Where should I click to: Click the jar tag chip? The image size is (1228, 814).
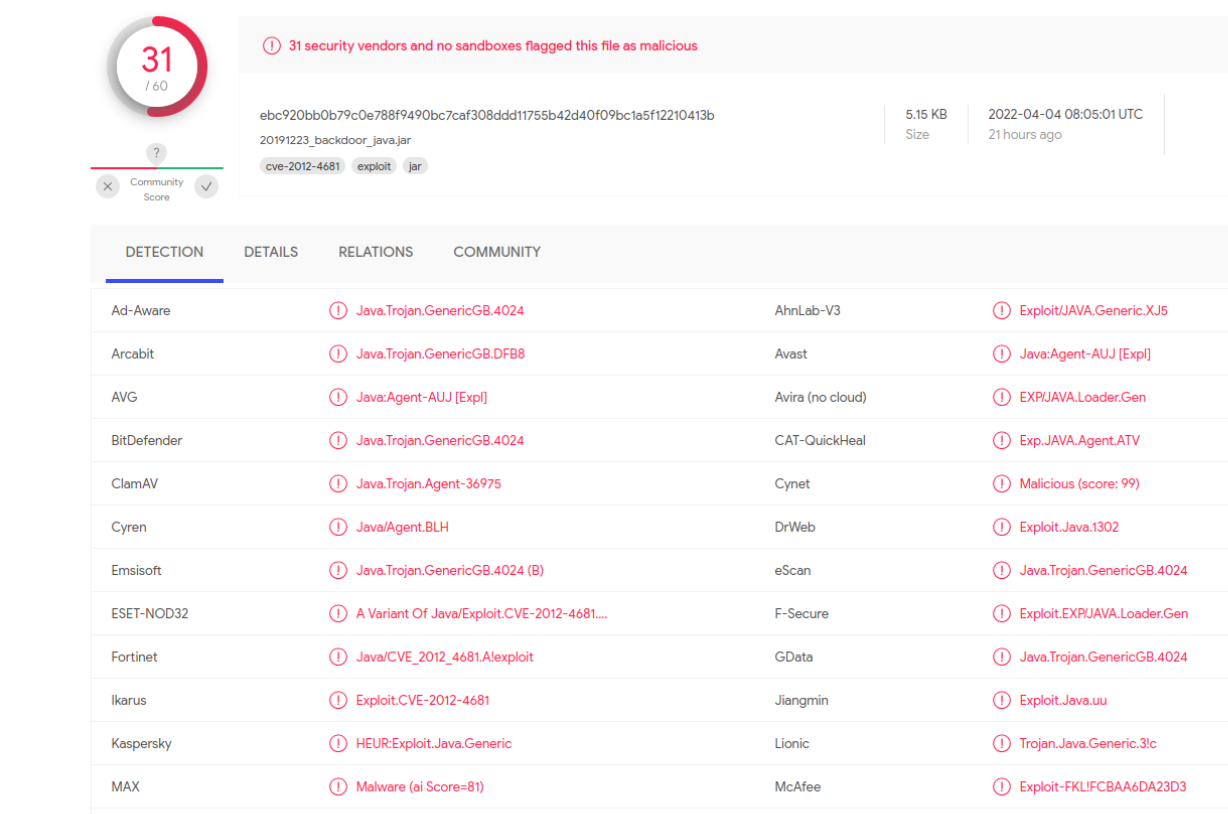[415, 166]
